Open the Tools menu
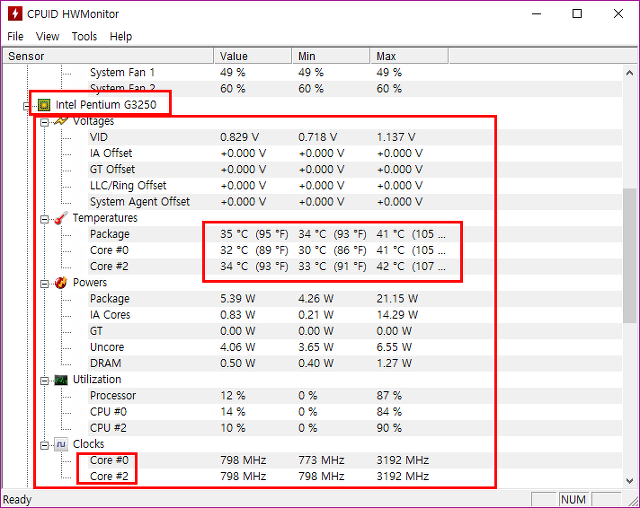This screenshot has width=640, height=508. [84, 37]
